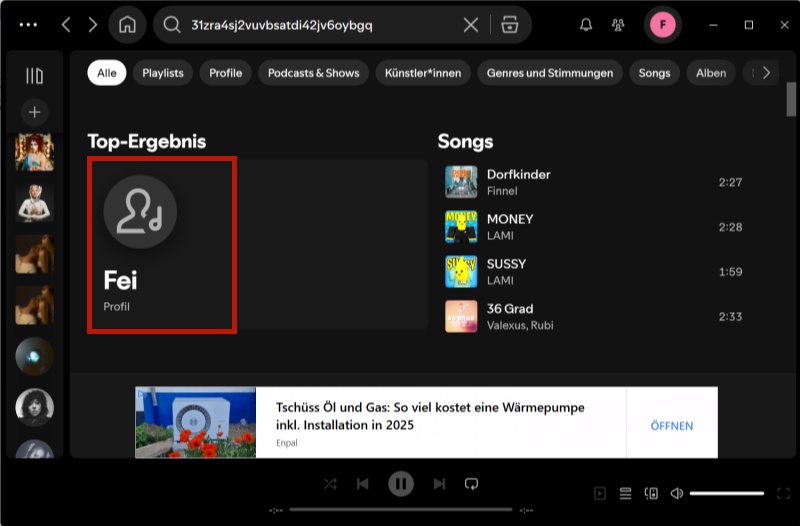The image size is (800, 526).
Task: Toggle repeat mode
Action: 471,484
